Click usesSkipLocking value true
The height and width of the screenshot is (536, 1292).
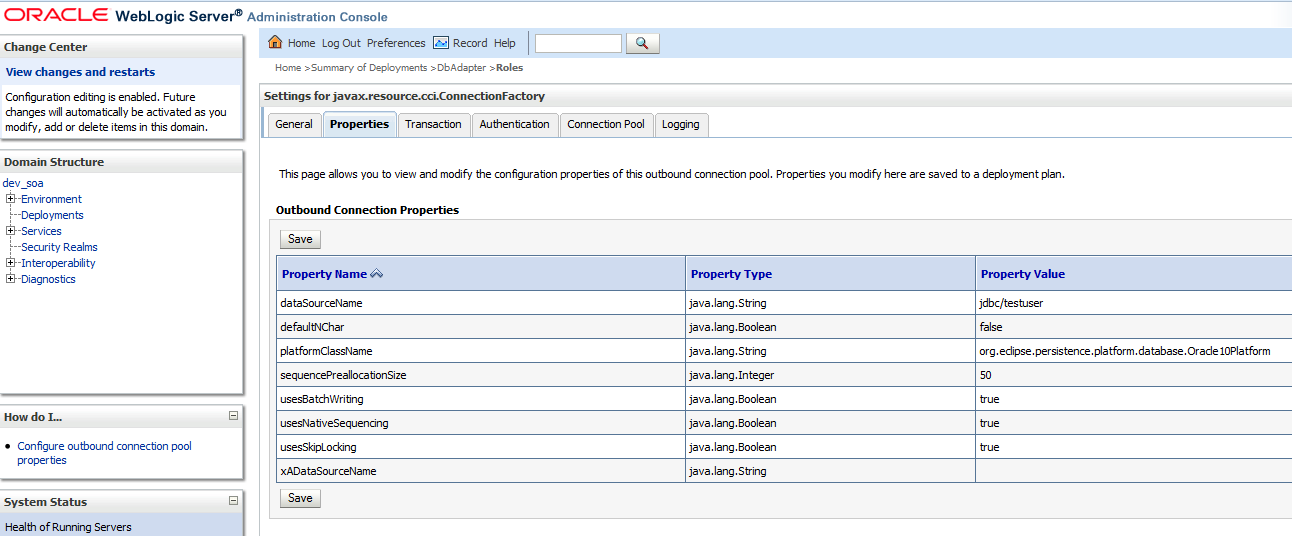(x=989, y=447)
